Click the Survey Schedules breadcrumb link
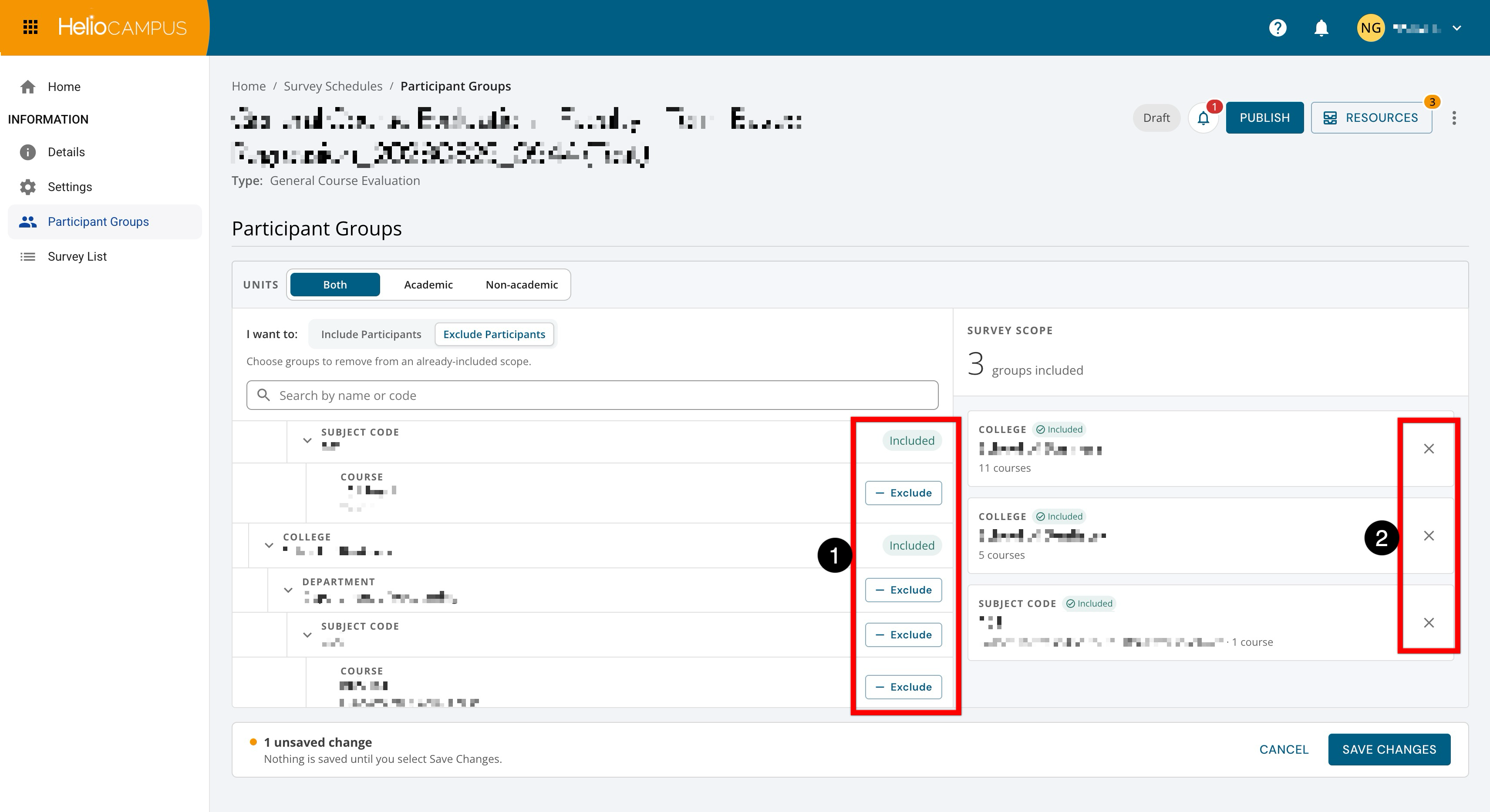The width and height of the screenshot is (1490, 812). pos(333,86)
